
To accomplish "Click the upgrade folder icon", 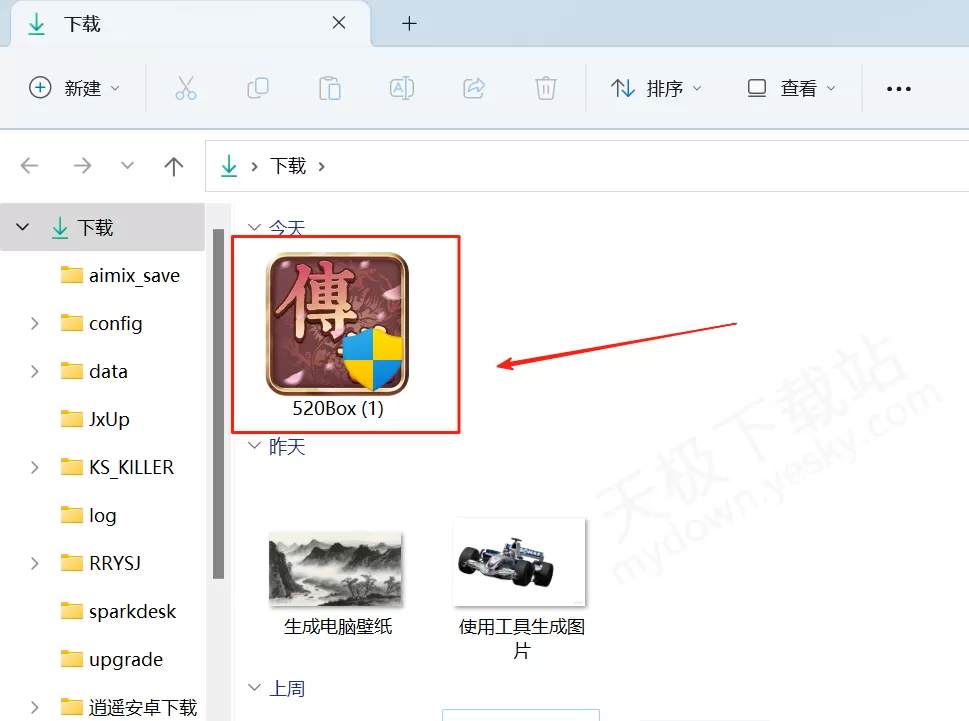I will point(72,659).
